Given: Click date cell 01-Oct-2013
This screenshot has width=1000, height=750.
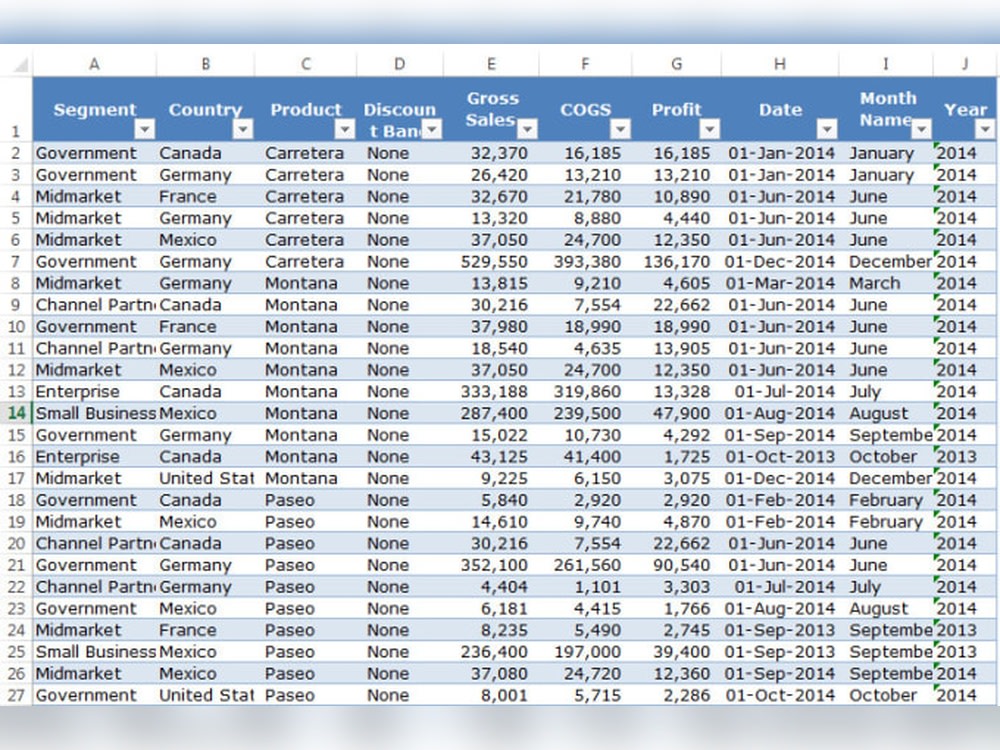Looking at the screenshot, I should pos(780,457).
